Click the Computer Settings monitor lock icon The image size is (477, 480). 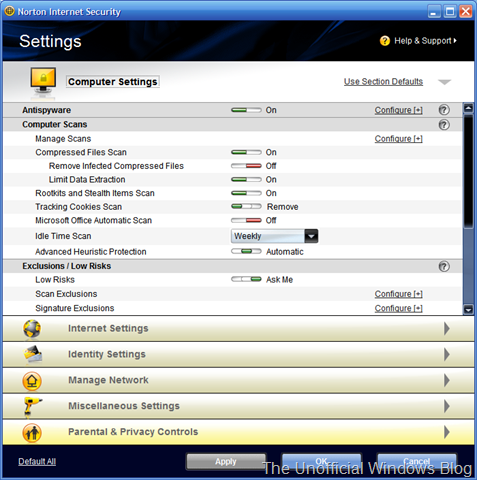coord(43,82)
